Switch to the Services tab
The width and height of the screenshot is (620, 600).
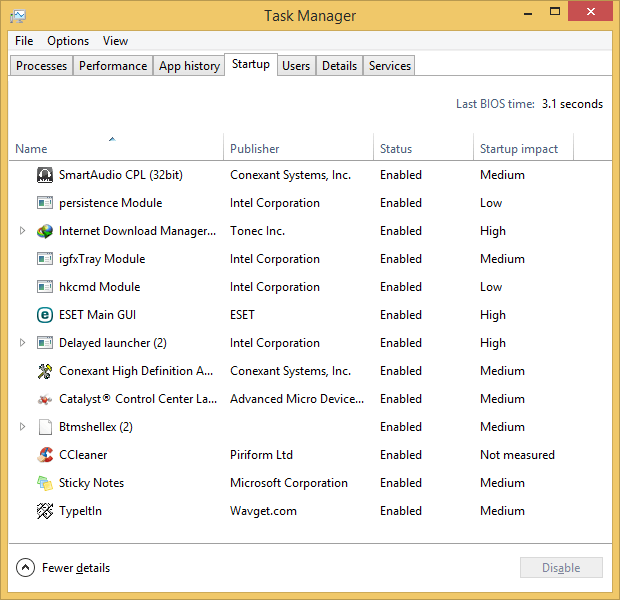pos(389,66)
